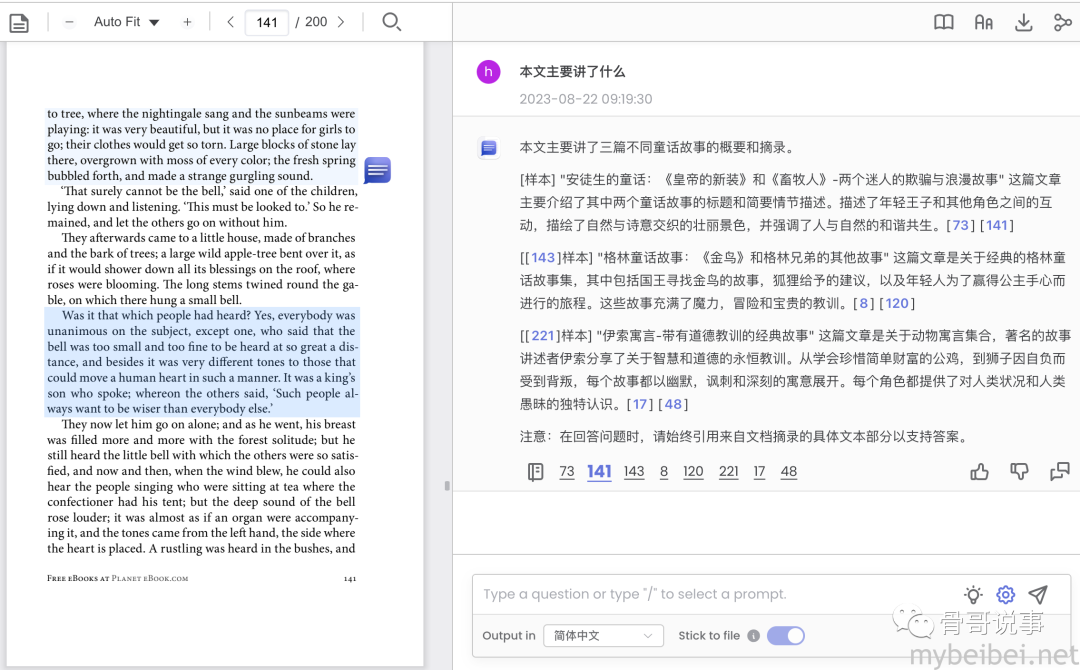Jump to page 143 in reference list
Screen dimensions: 1080x670
[x=634, y=472]
